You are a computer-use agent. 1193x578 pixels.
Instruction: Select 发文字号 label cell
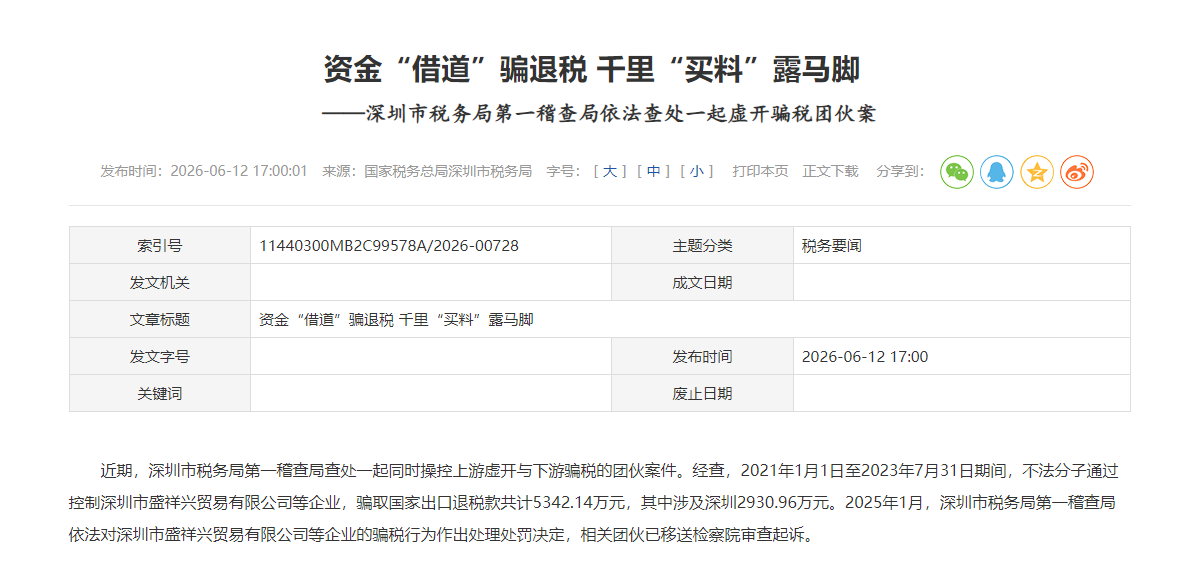160,357
